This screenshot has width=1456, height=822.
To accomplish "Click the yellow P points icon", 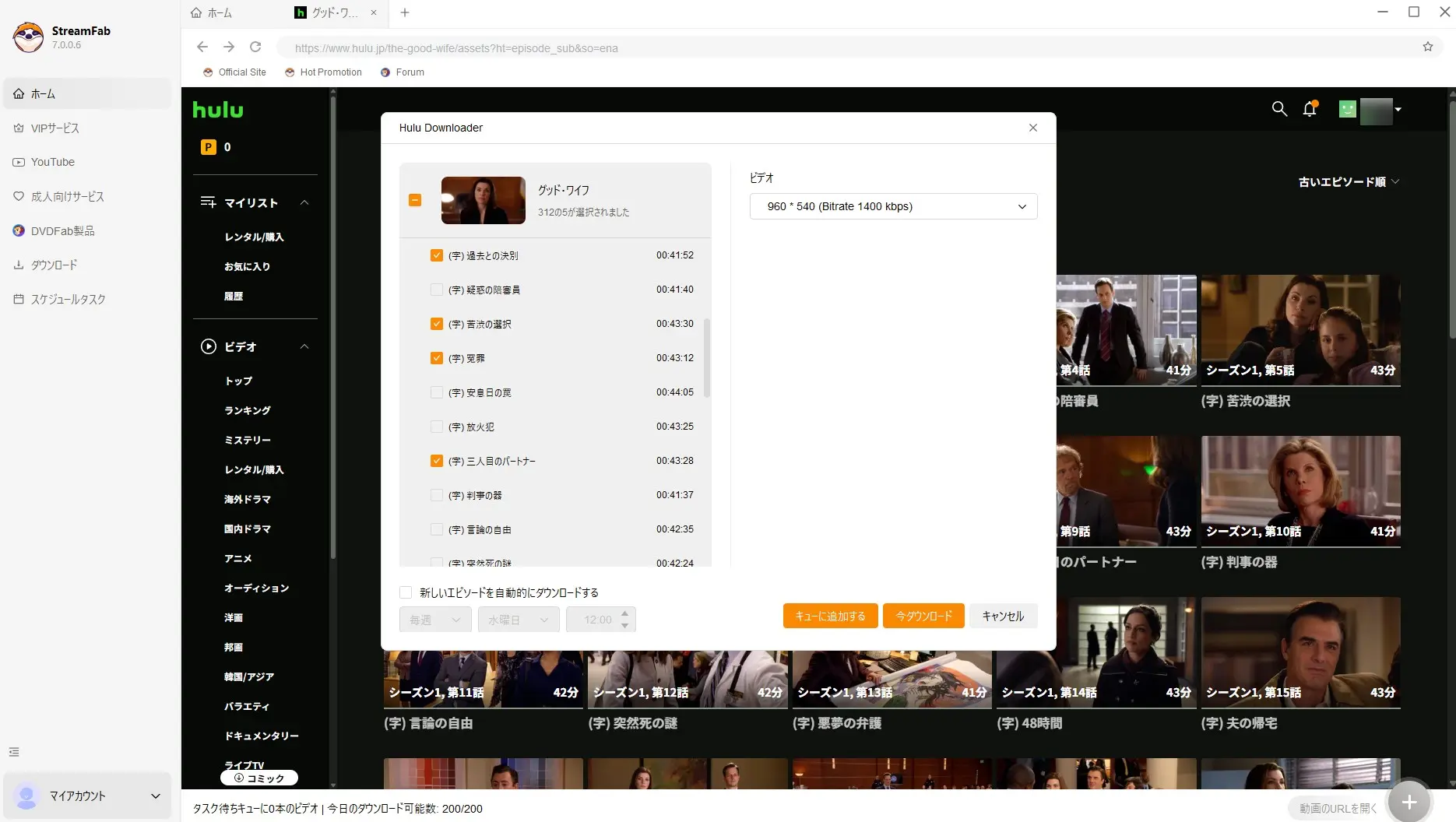I will tap(209, 147).
